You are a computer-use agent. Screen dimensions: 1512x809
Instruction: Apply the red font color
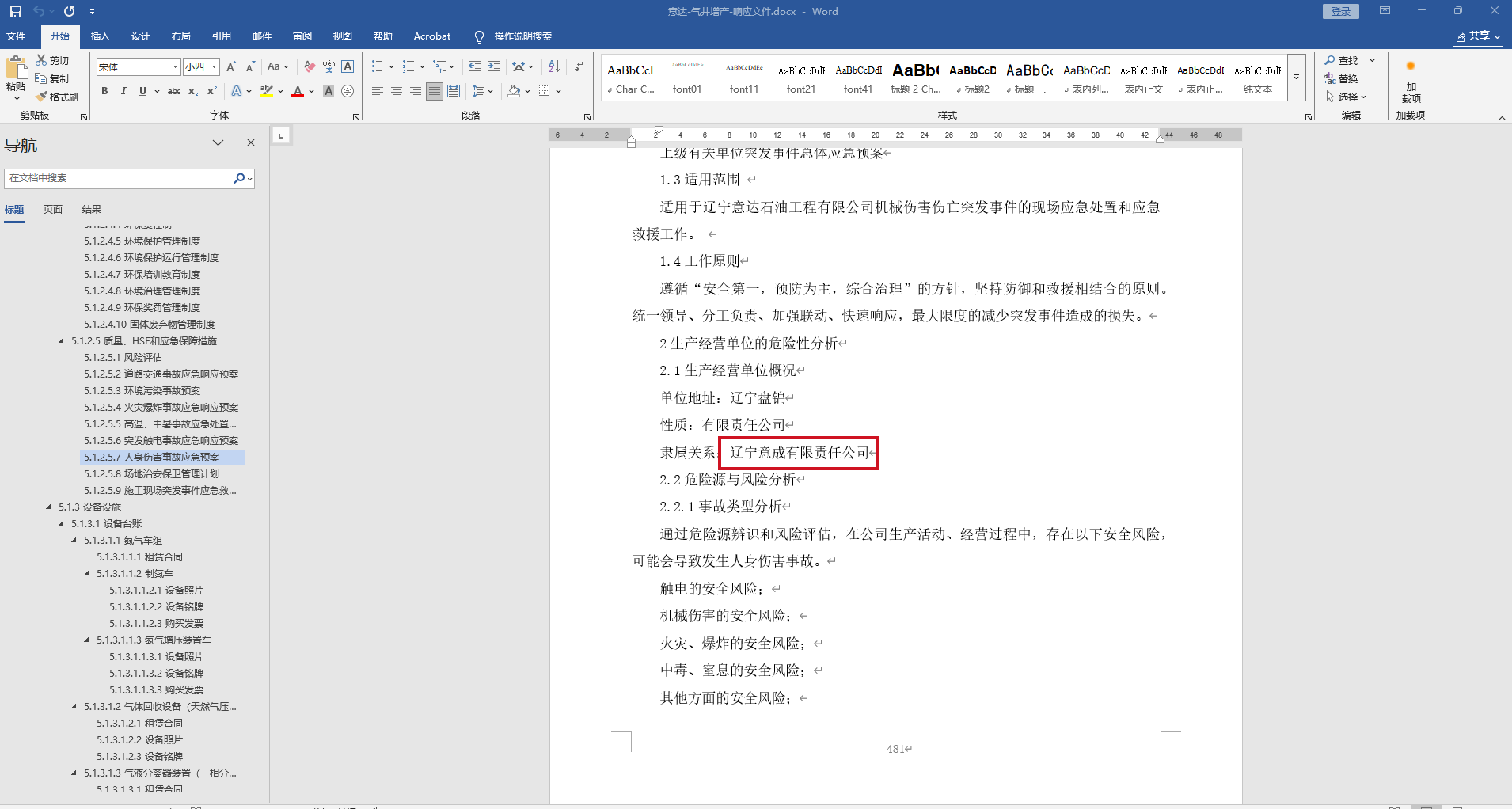coord(298,91)
